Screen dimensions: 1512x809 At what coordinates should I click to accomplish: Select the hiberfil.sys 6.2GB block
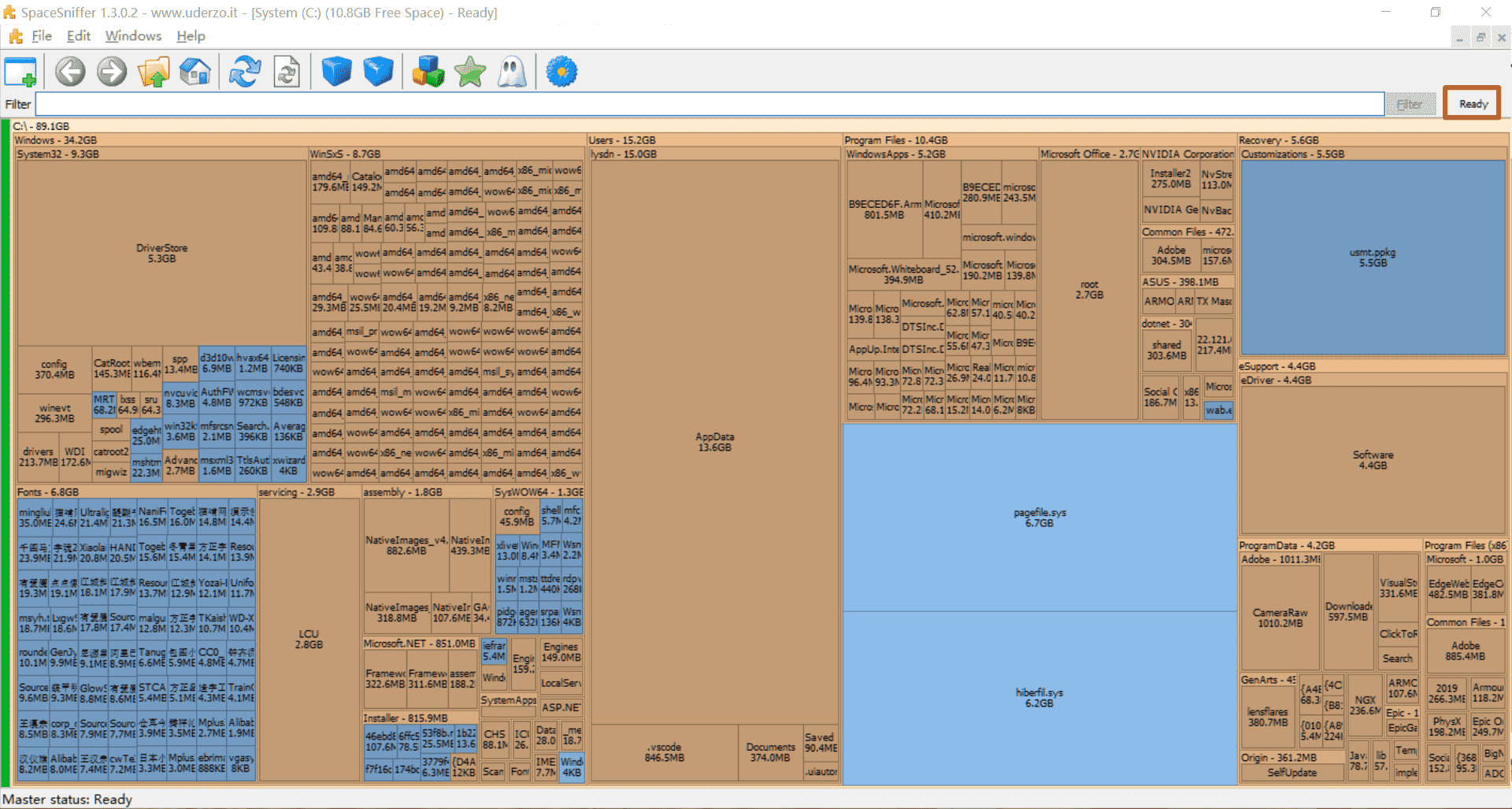pyautogui.click(x=1039, y=698)
